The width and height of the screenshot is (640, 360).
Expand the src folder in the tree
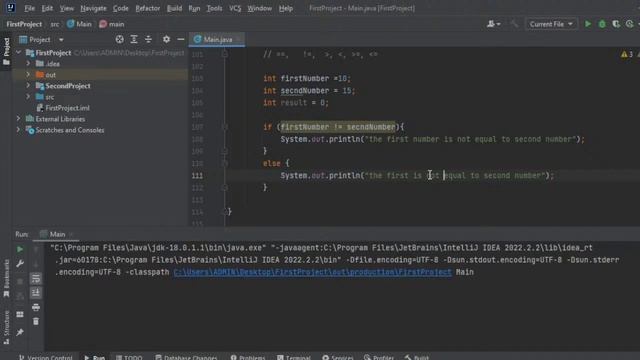[28, 97]
